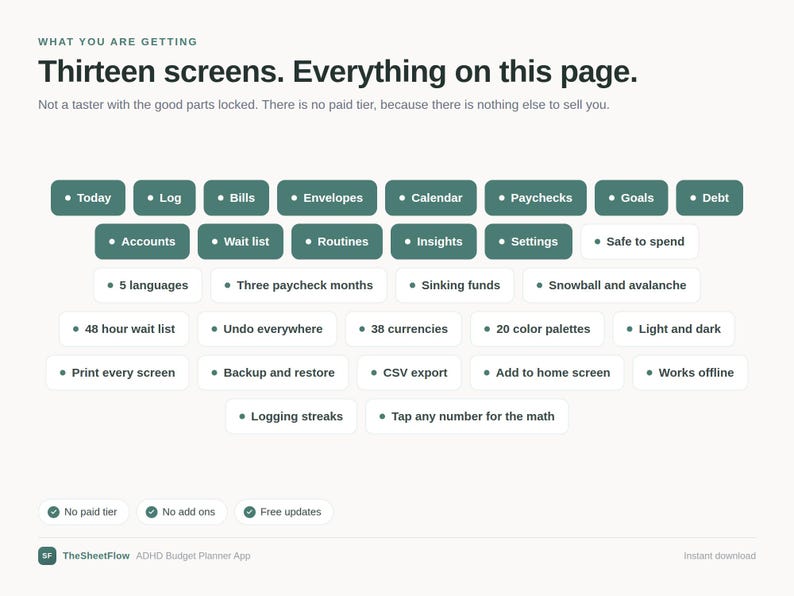This screenshot has width=794, height=596.
Task: Click the Safe to spend pill
Action: (640, 242)
